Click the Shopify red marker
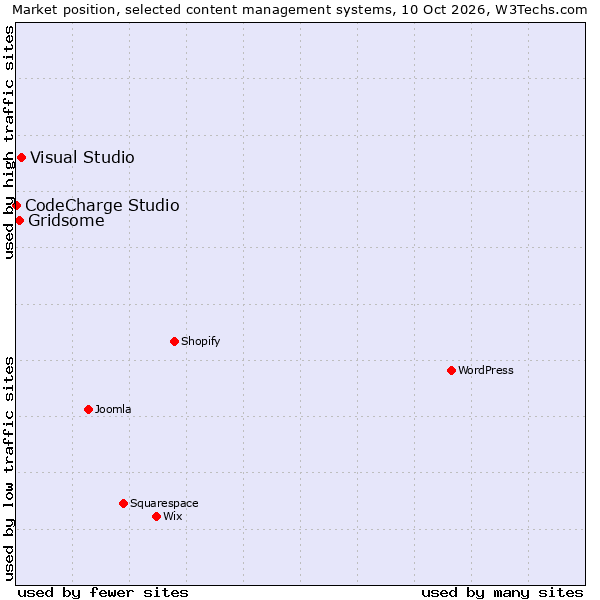Screen dimensions: 600x600 (x=174, y=341)
